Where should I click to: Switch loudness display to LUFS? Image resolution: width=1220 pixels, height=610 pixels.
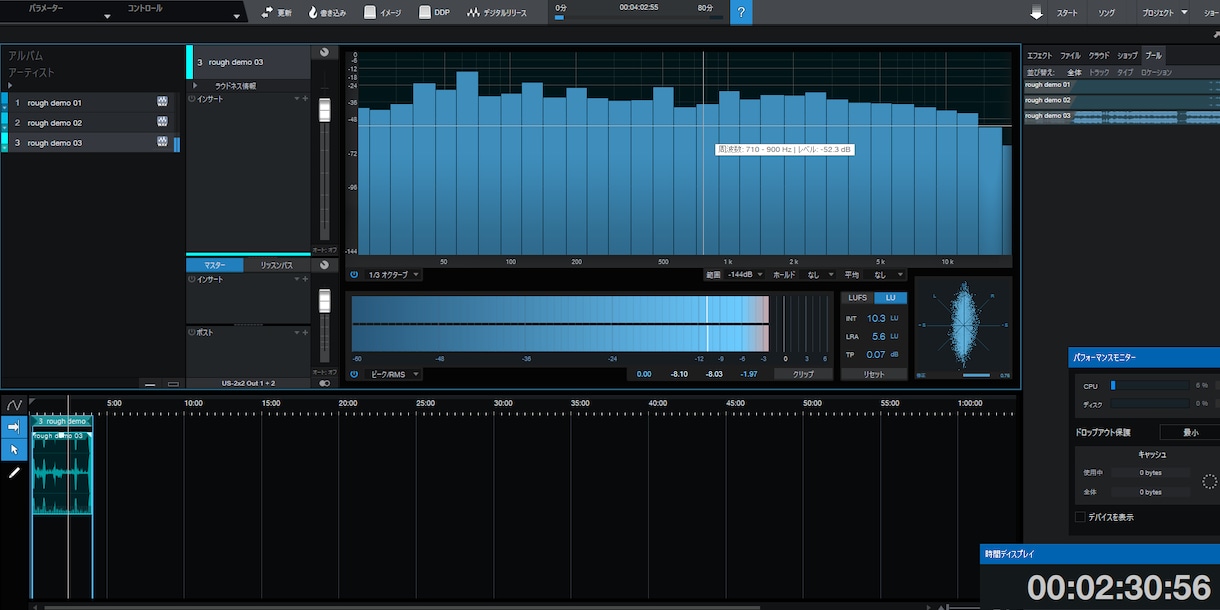pyautogui.click(x=858, y=298)
